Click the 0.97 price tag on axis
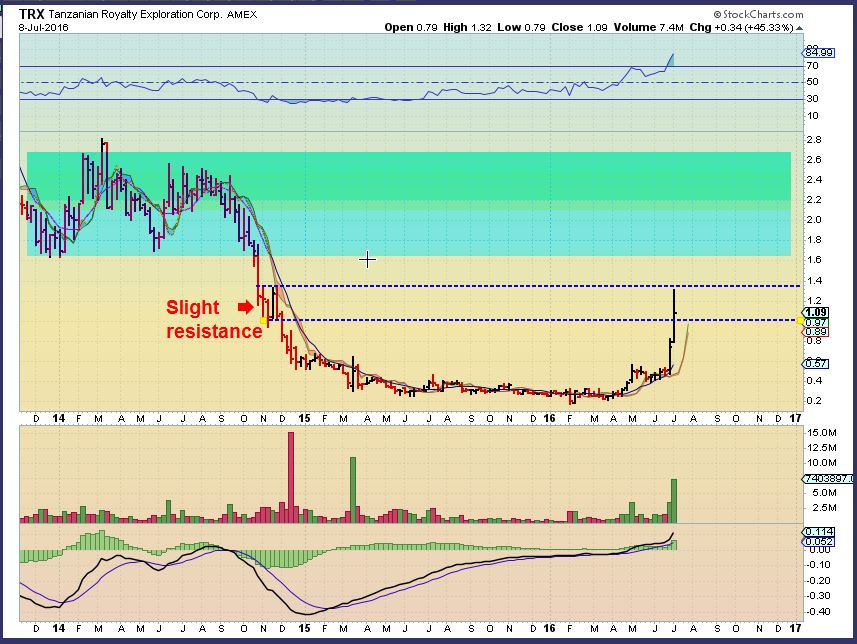 [816, 323]
